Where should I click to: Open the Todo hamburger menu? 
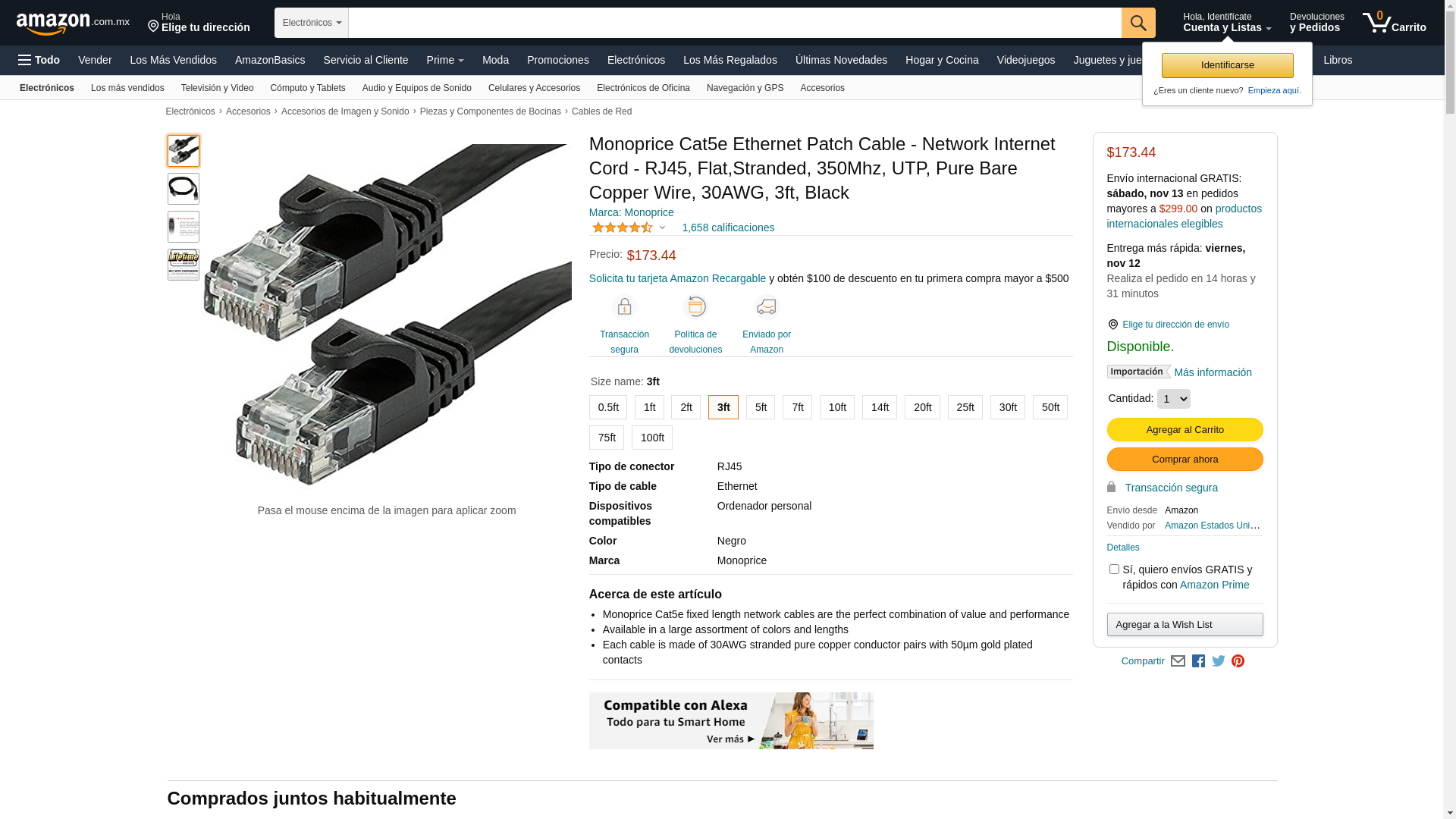click(39, 60)
